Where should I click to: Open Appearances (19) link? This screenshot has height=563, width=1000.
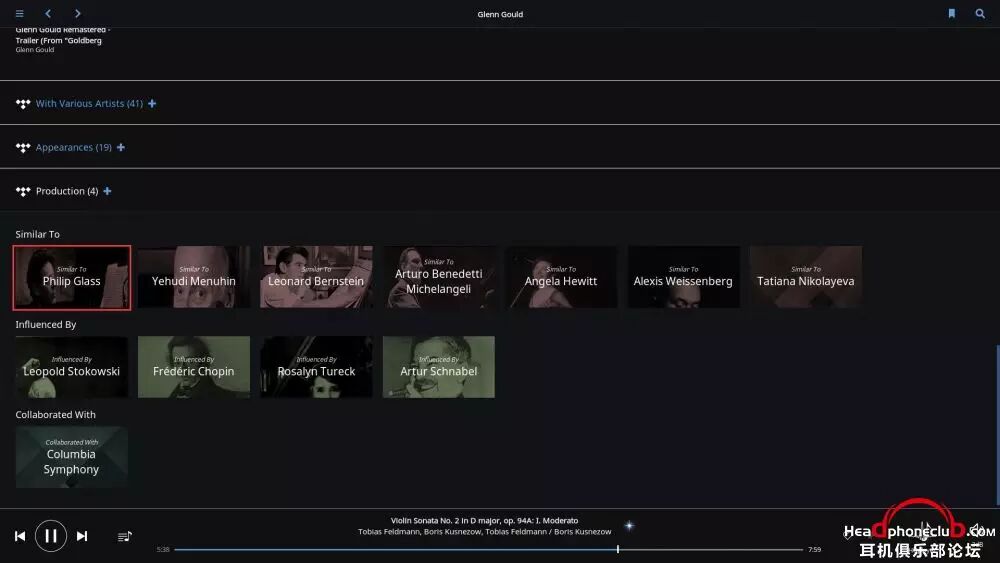[73, 147]
